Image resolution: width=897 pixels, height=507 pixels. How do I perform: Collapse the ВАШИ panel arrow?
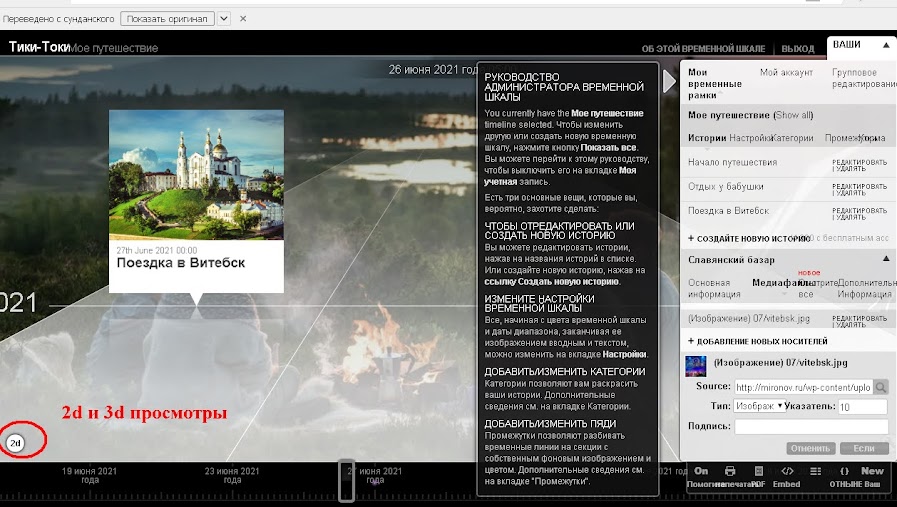pyautogui.click(x=886, y=45)
